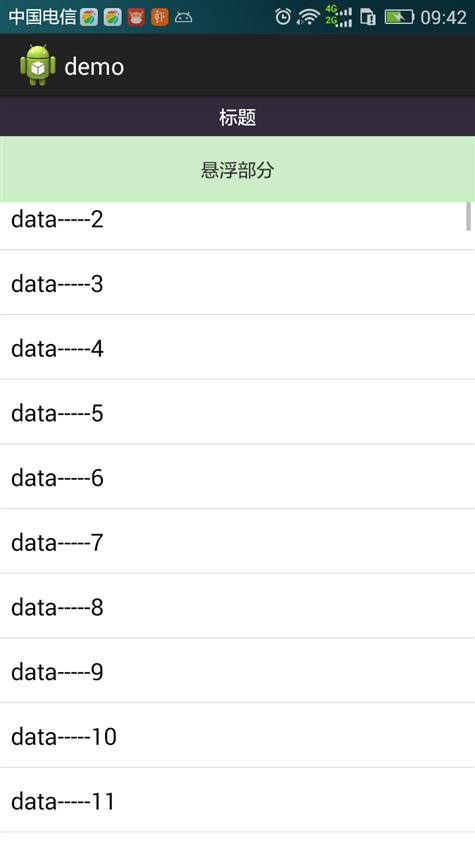Tap the green 悬浮部分 floating section
Viewport: 475px width, 845px height.
click(237, 169)
